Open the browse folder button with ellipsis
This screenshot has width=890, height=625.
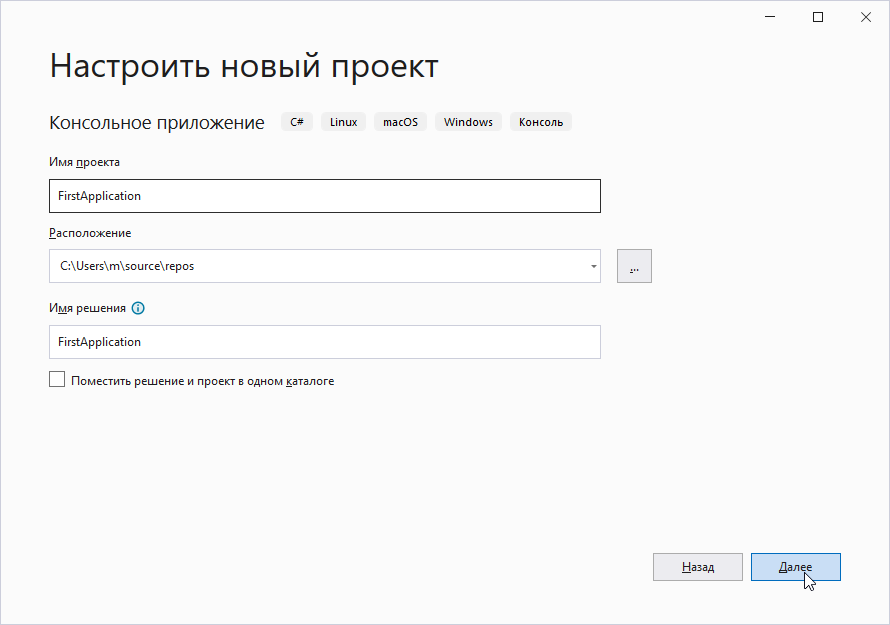[634, 266]
